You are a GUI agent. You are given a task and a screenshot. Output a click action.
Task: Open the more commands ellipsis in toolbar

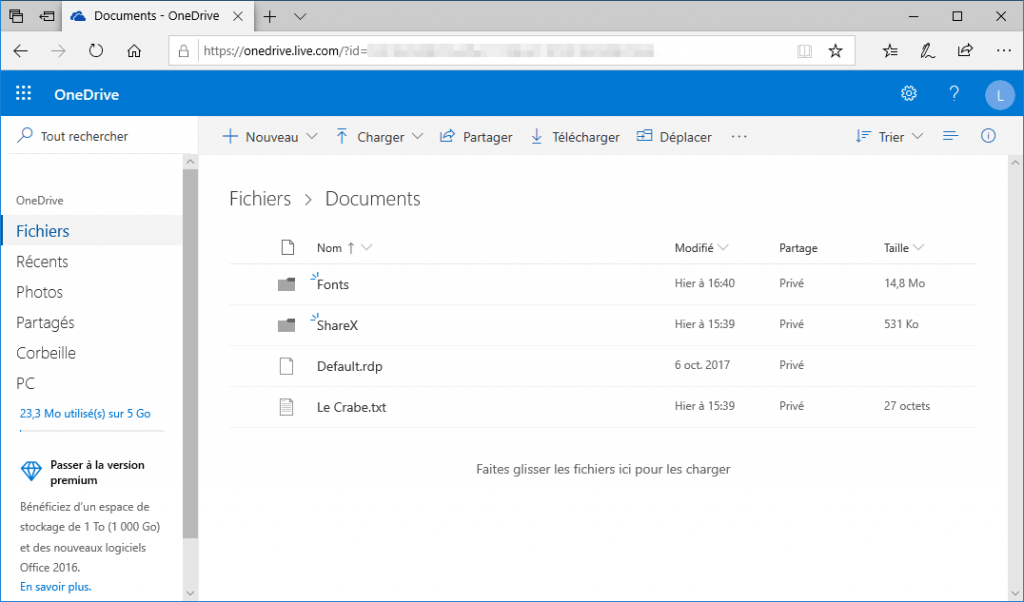click(x=739, y=136)
